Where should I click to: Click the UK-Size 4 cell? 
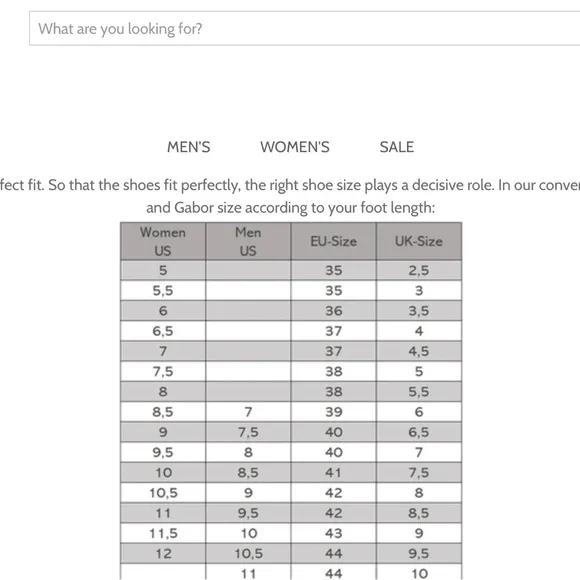(x=419, y=331)
